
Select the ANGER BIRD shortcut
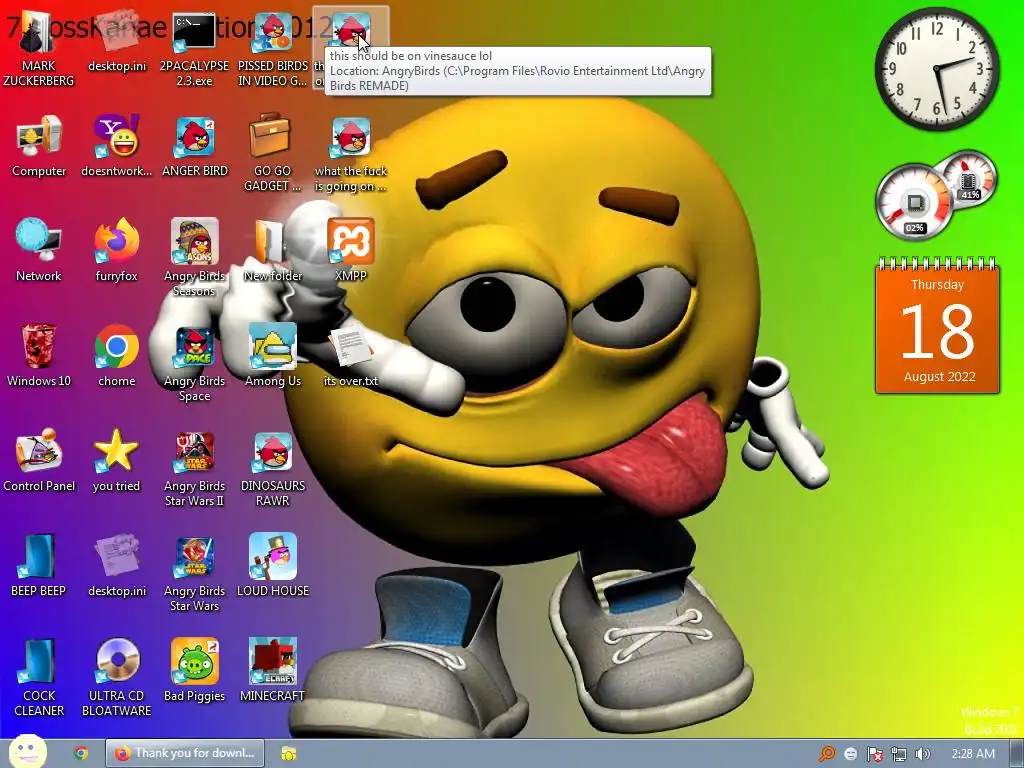[x=195, y=147]
